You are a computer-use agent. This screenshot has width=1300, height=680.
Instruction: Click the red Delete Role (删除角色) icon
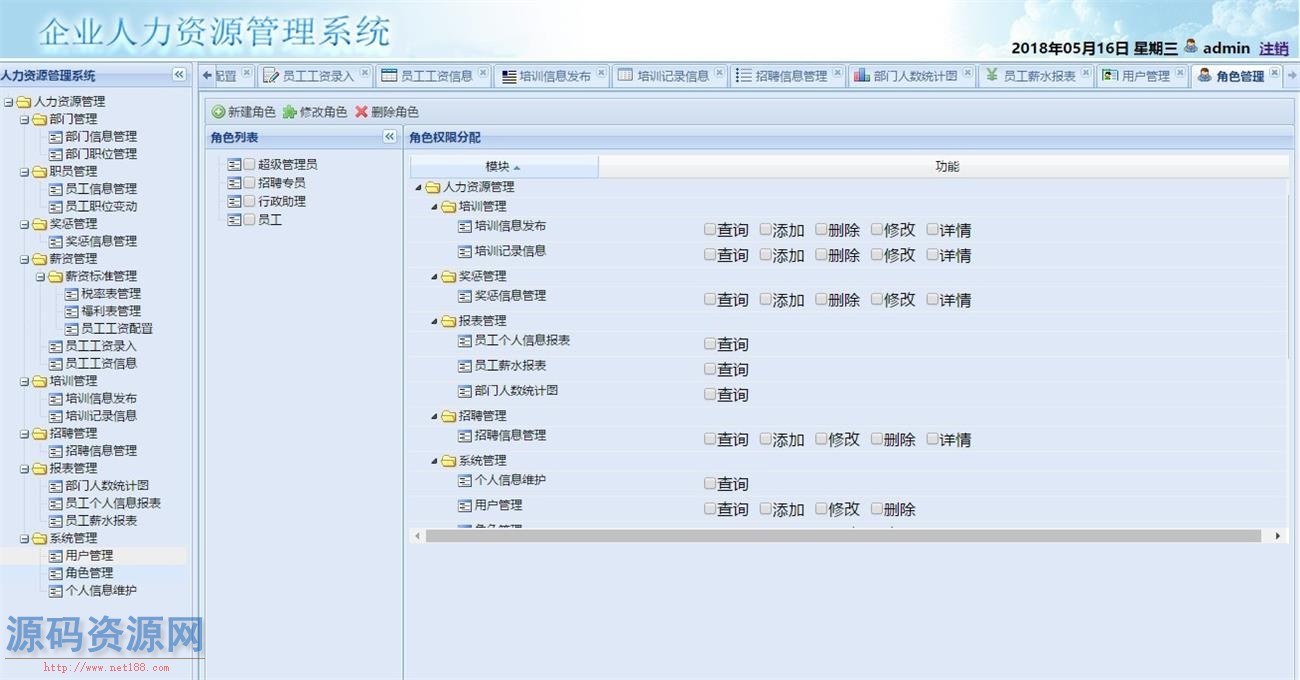361,112
